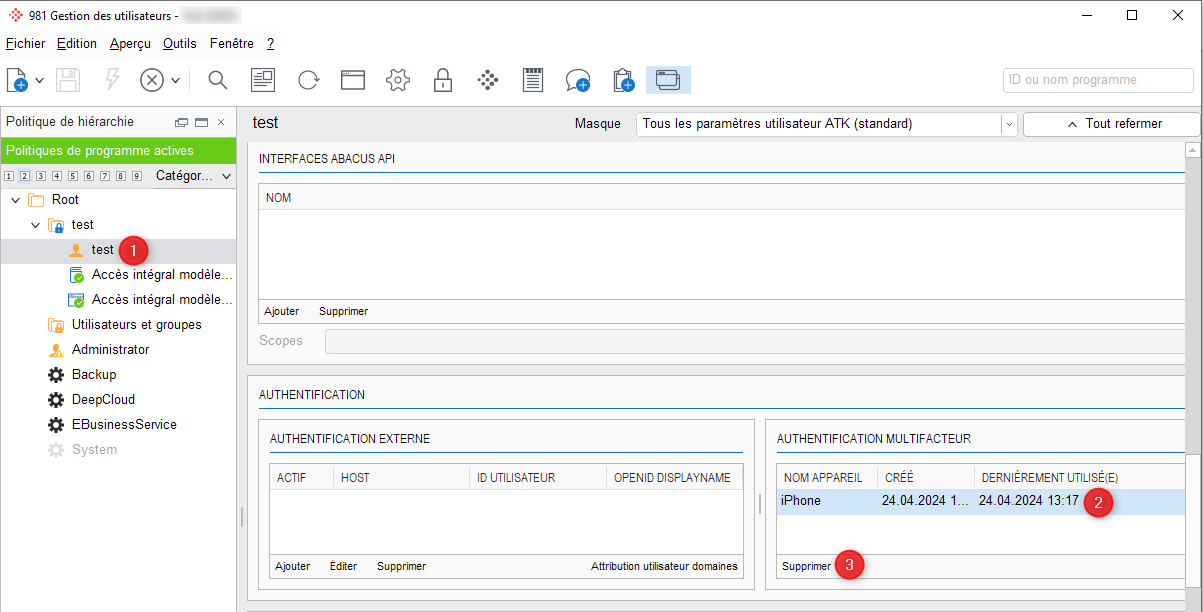Click the magnifier search icon
The height and width of the screenshot is (612, 1203).
point(218,80)
